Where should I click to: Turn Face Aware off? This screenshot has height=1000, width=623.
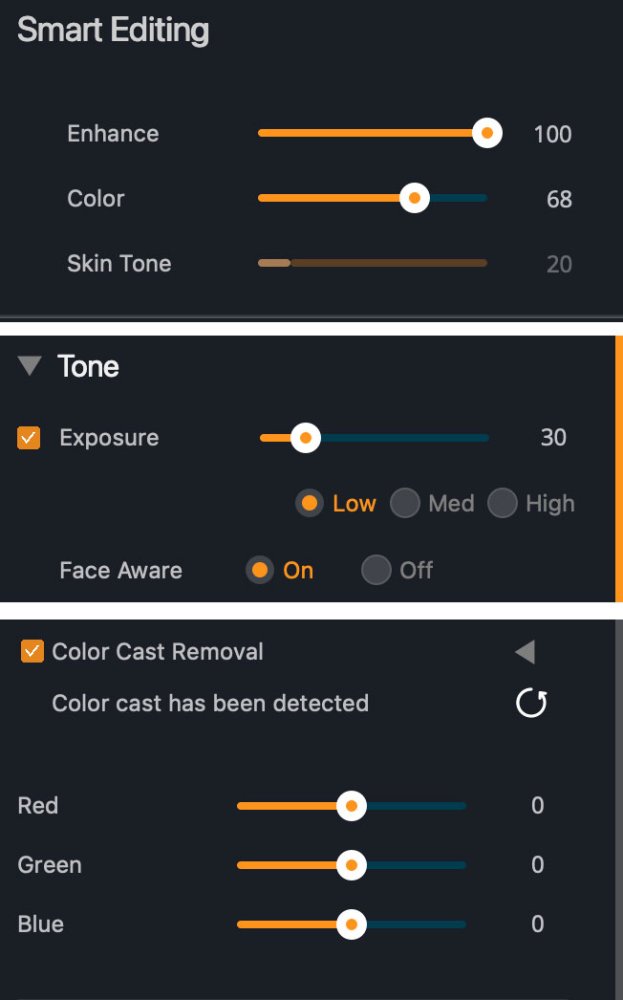coord(376,570)
